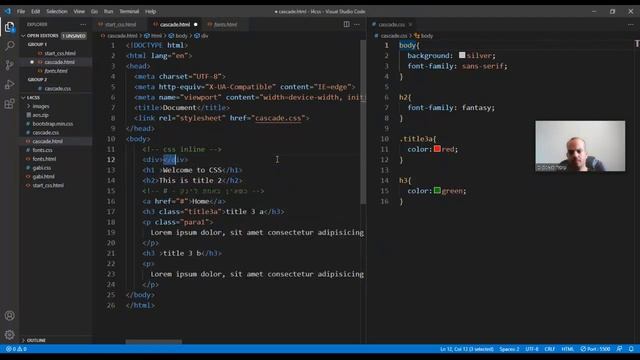This screenshot has height=360, width=640.
Task: Open cascade.css under Group 2 open editors
Action: click(58, 89)
